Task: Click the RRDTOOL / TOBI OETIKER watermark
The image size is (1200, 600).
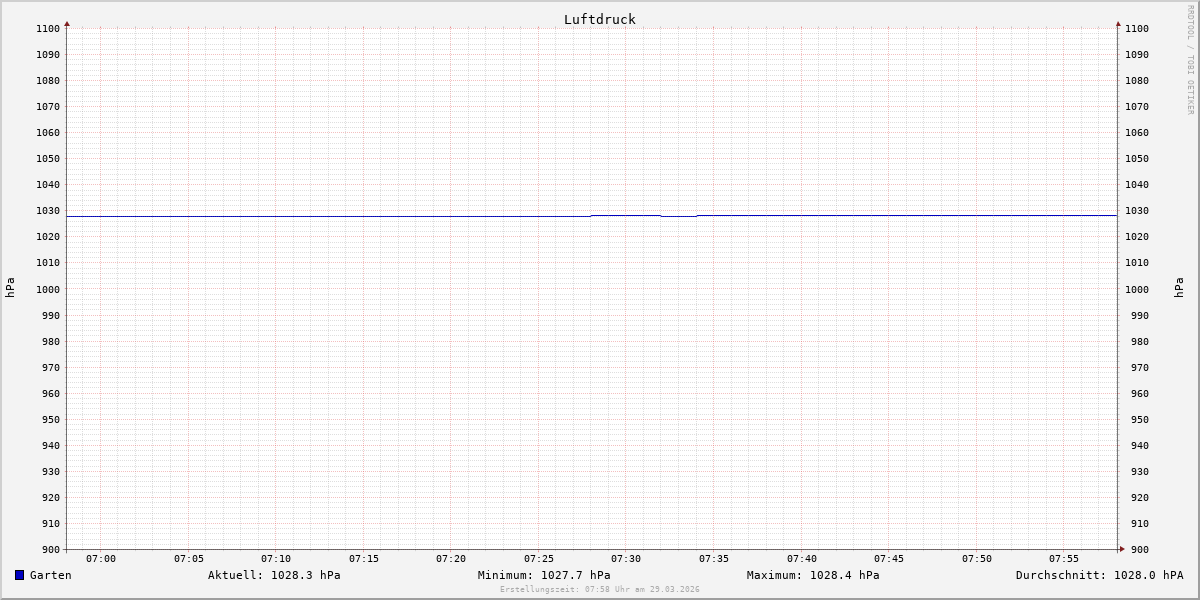Action: [1190, 60]
